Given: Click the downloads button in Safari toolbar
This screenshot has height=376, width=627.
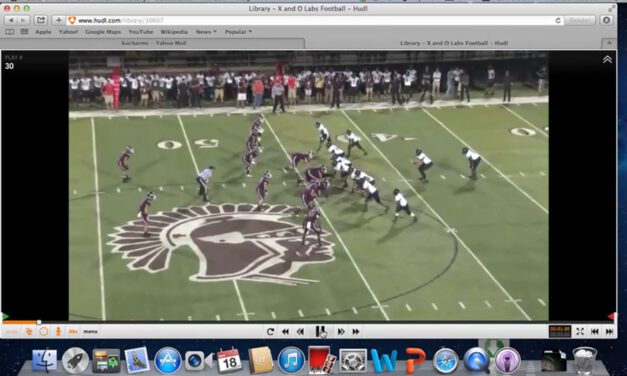Looking at the screenshot, I should [x=606, y=20].
